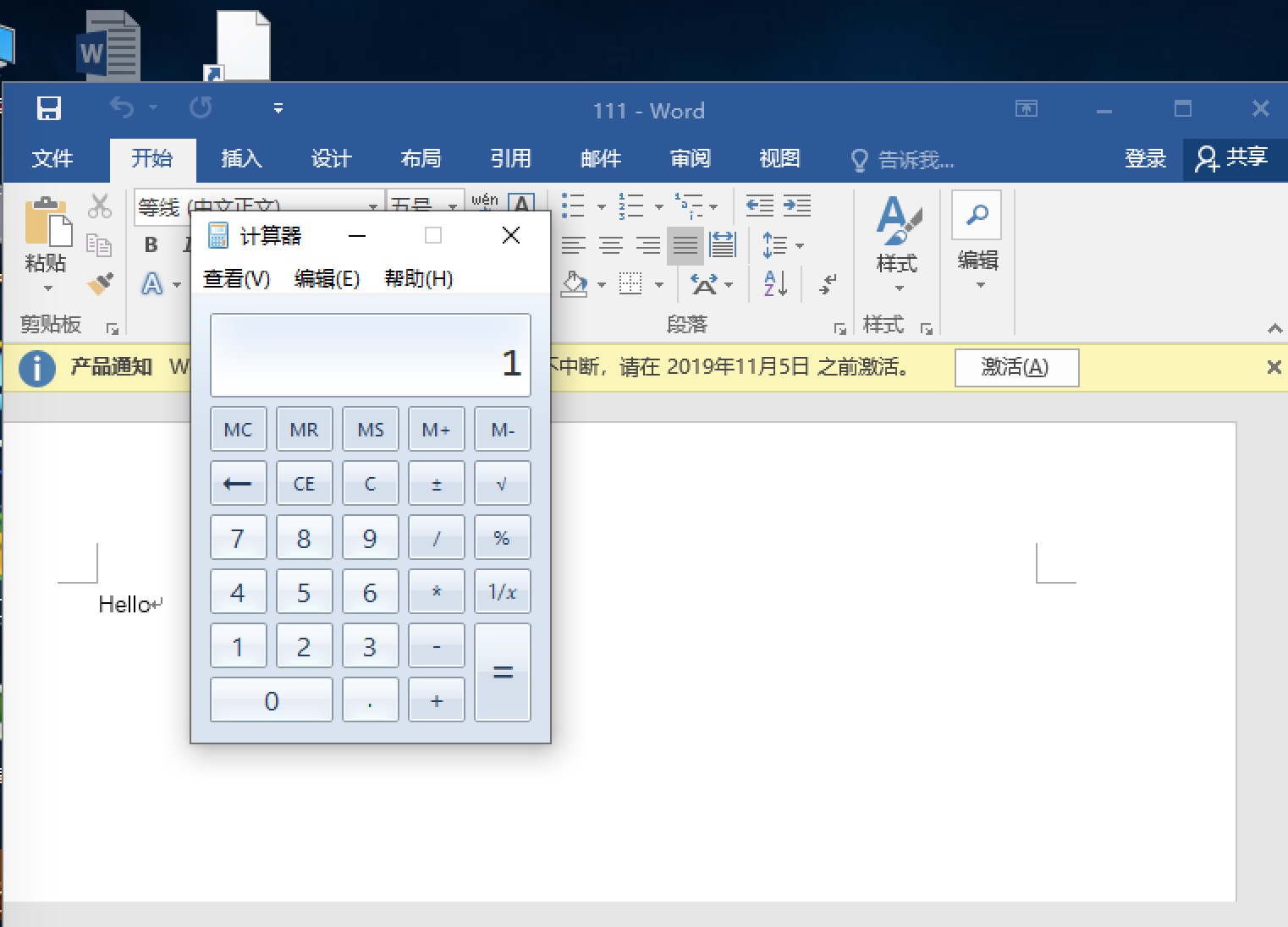The height and width of the screenshot is (927, 1288).
Task: Save the document using the floppy disk icon
Action: [49, 108]
